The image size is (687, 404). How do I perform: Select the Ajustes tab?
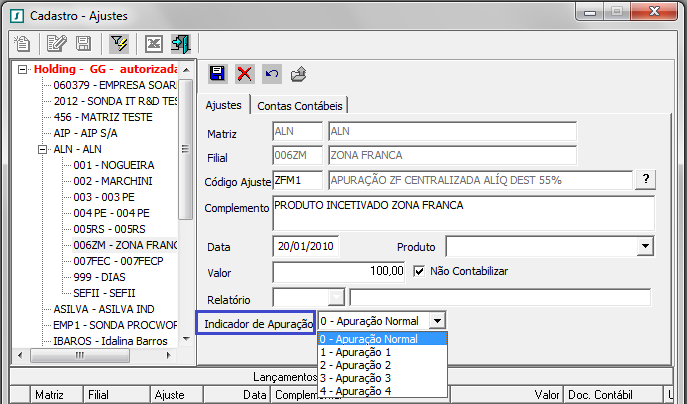tap(224, 105)
